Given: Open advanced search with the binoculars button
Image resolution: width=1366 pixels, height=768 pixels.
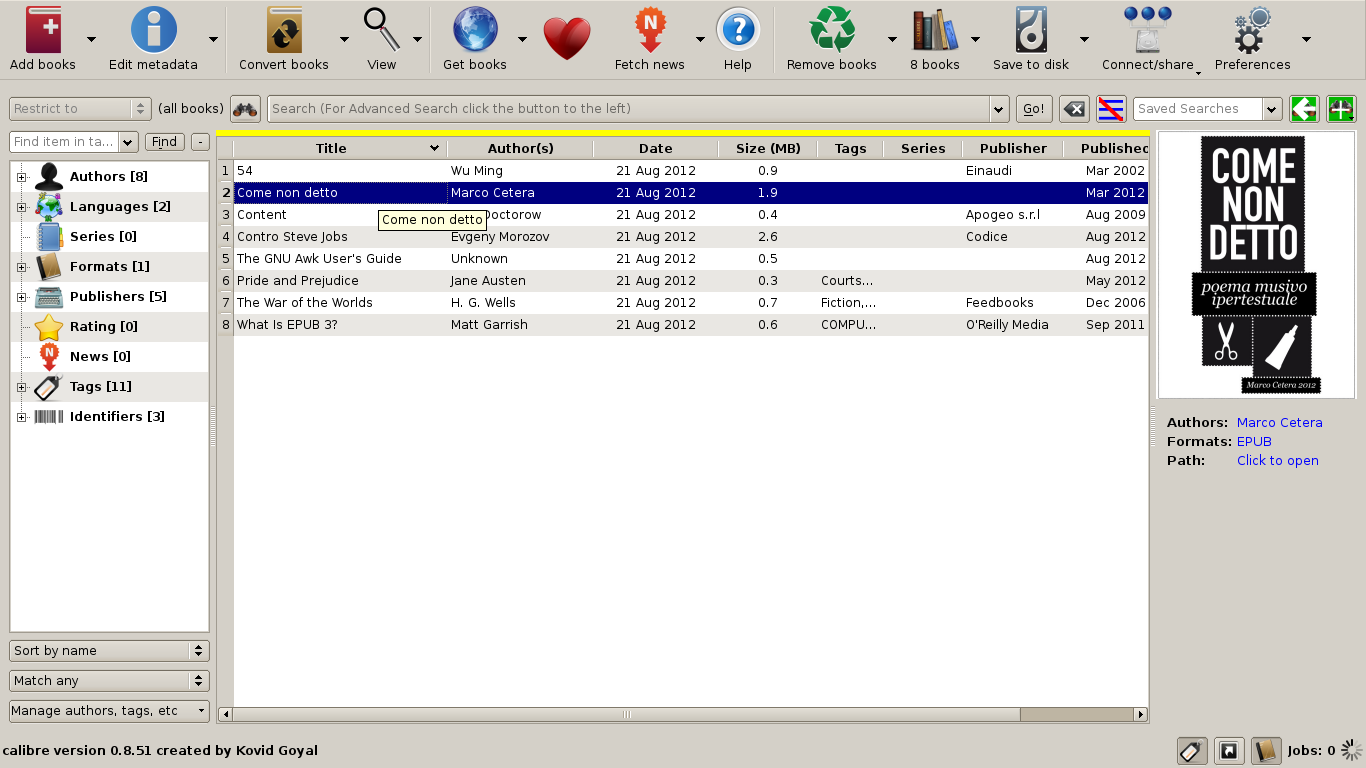Looking at the screenshot, I should (x=245, y=109).
